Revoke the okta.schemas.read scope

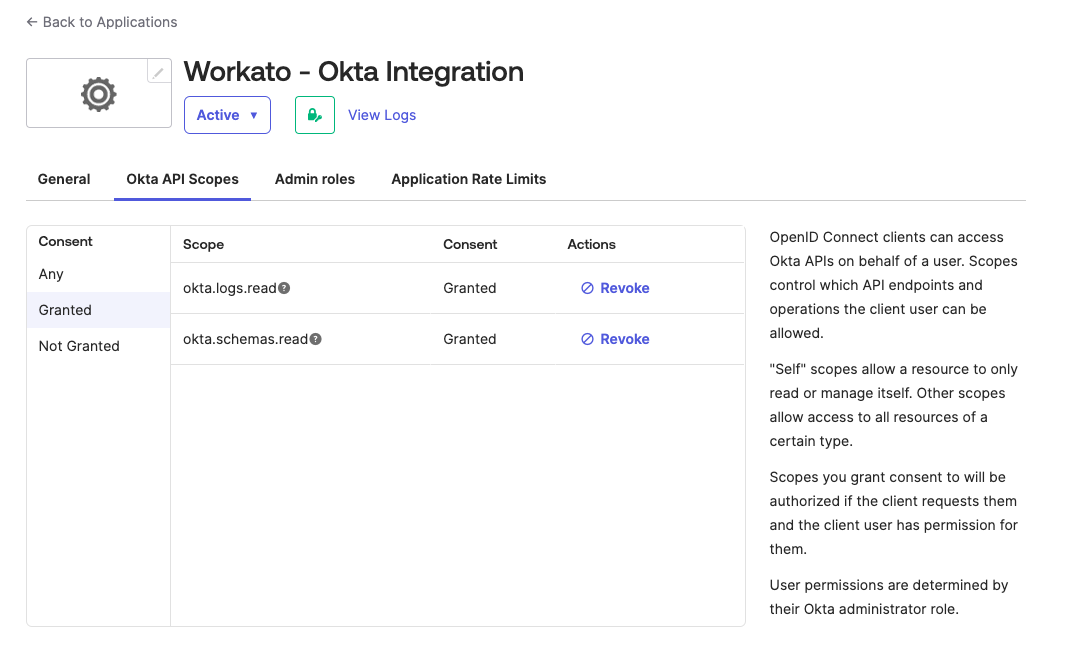[x=622, y=339]
